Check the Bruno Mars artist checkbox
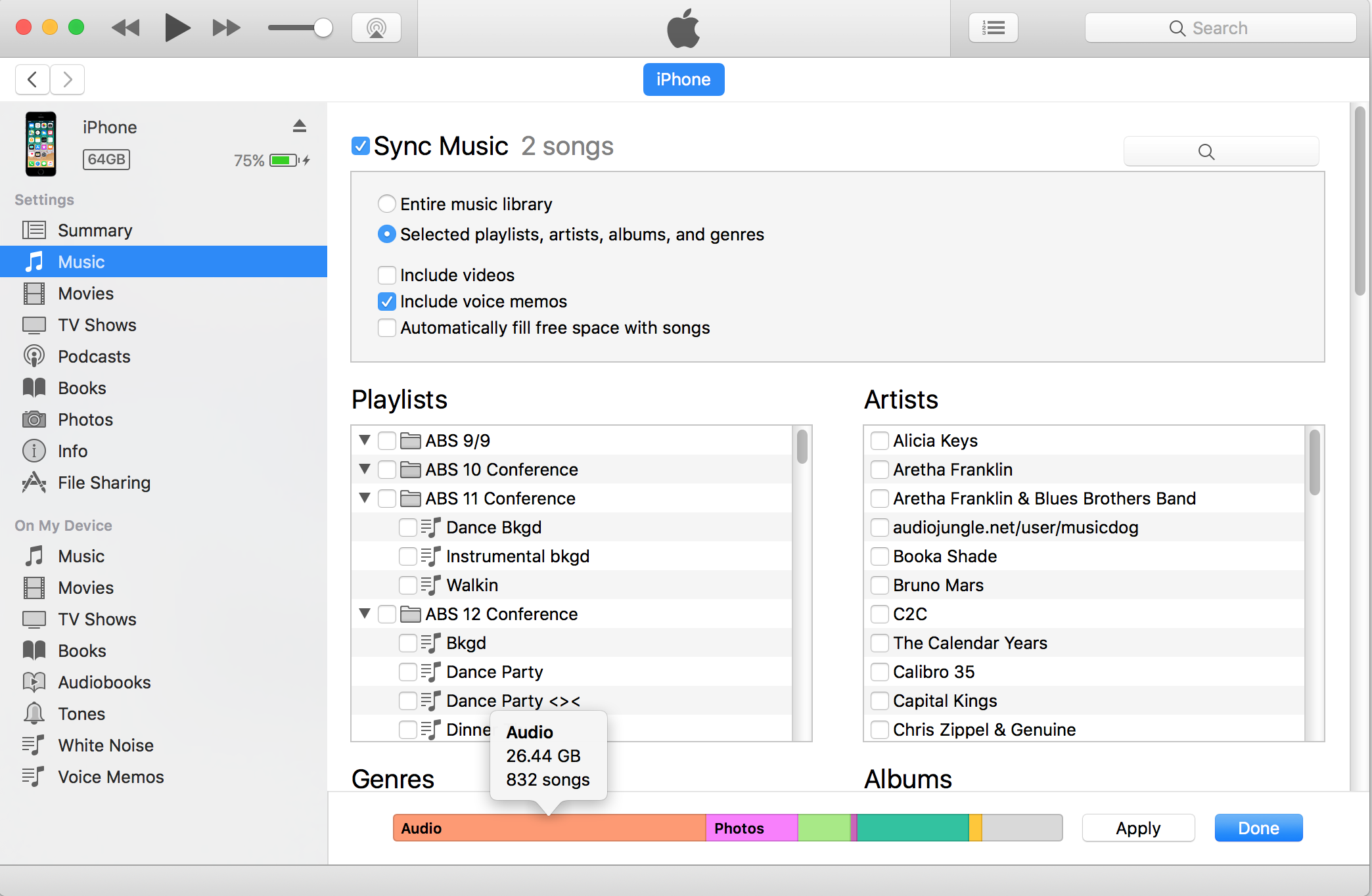1372x896 pixels. [880, 585]
